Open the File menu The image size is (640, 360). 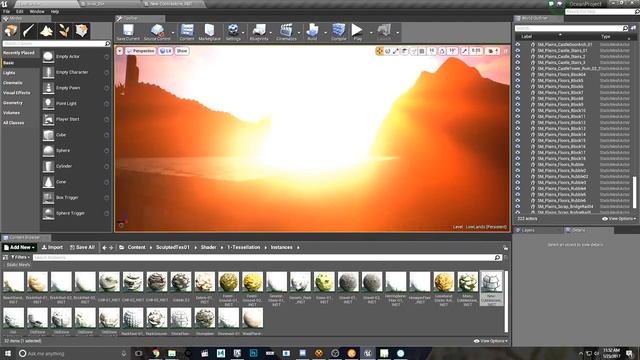[x=7, y=11]
